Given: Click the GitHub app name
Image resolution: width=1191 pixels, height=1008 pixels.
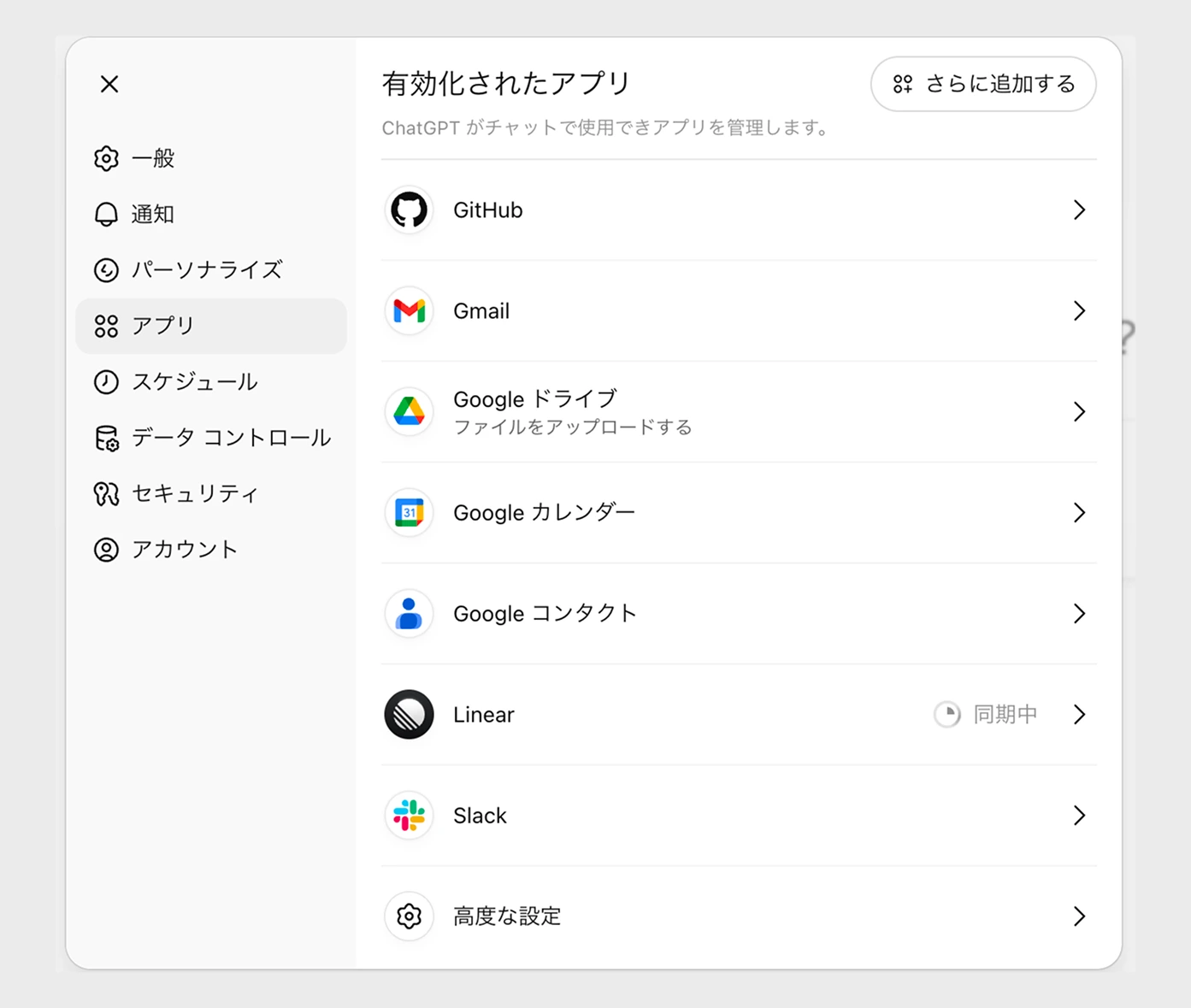Looking at the screenshot, I should (487, 210).
